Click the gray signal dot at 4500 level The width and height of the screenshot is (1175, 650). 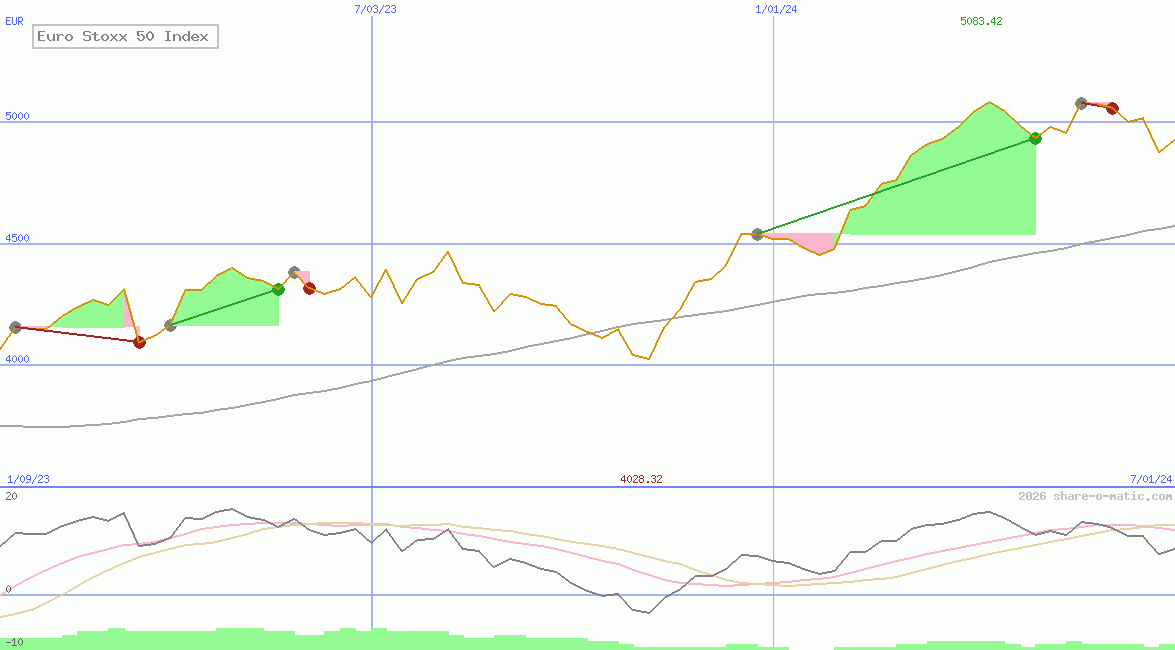[x=757, y=234]
